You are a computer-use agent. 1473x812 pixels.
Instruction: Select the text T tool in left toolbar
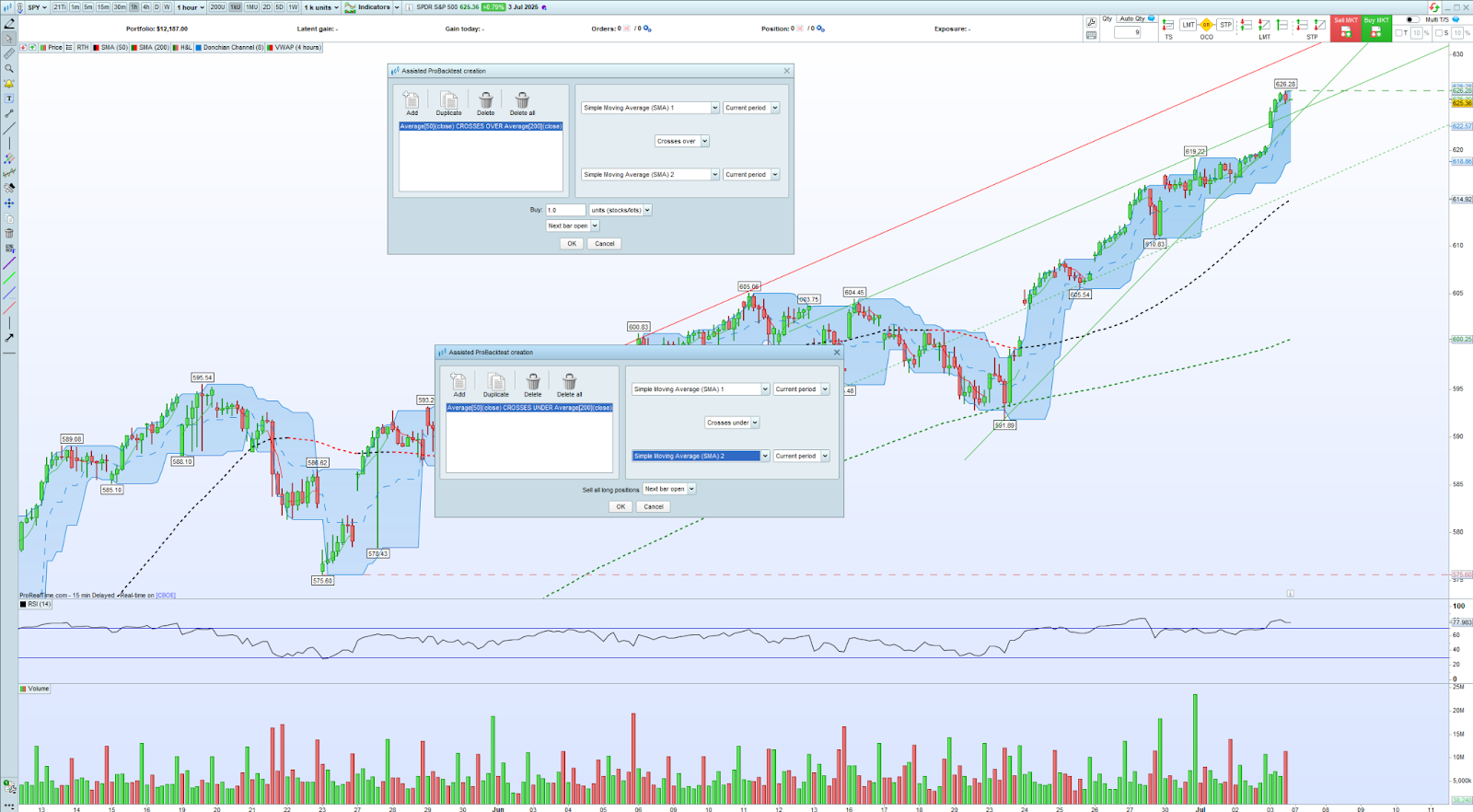(9, 99)
